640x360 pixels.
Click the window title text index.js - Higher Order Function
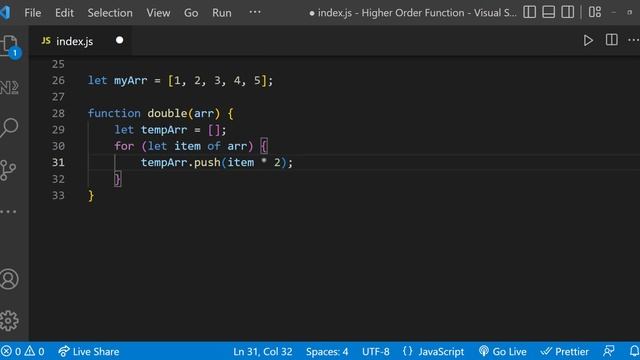(412, 13)
